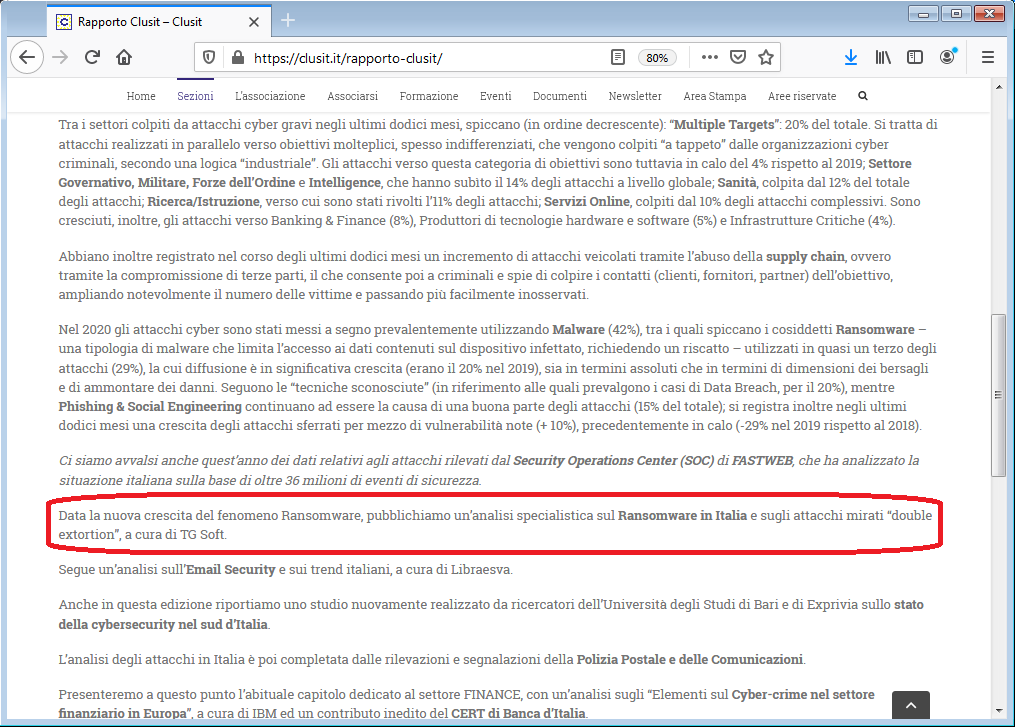
Task: Open the Associarsi menu item
Action: (352, 96)
